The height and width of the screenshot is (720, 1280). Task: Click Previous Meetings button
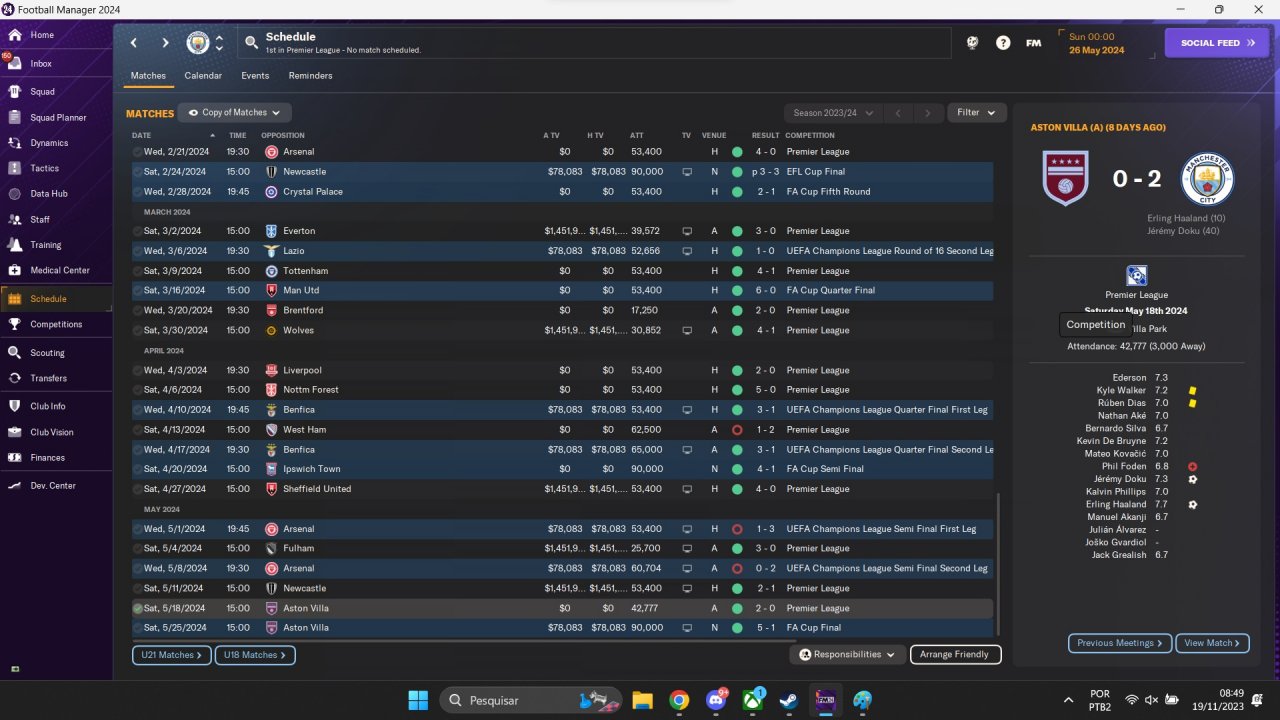point(1120,643)
